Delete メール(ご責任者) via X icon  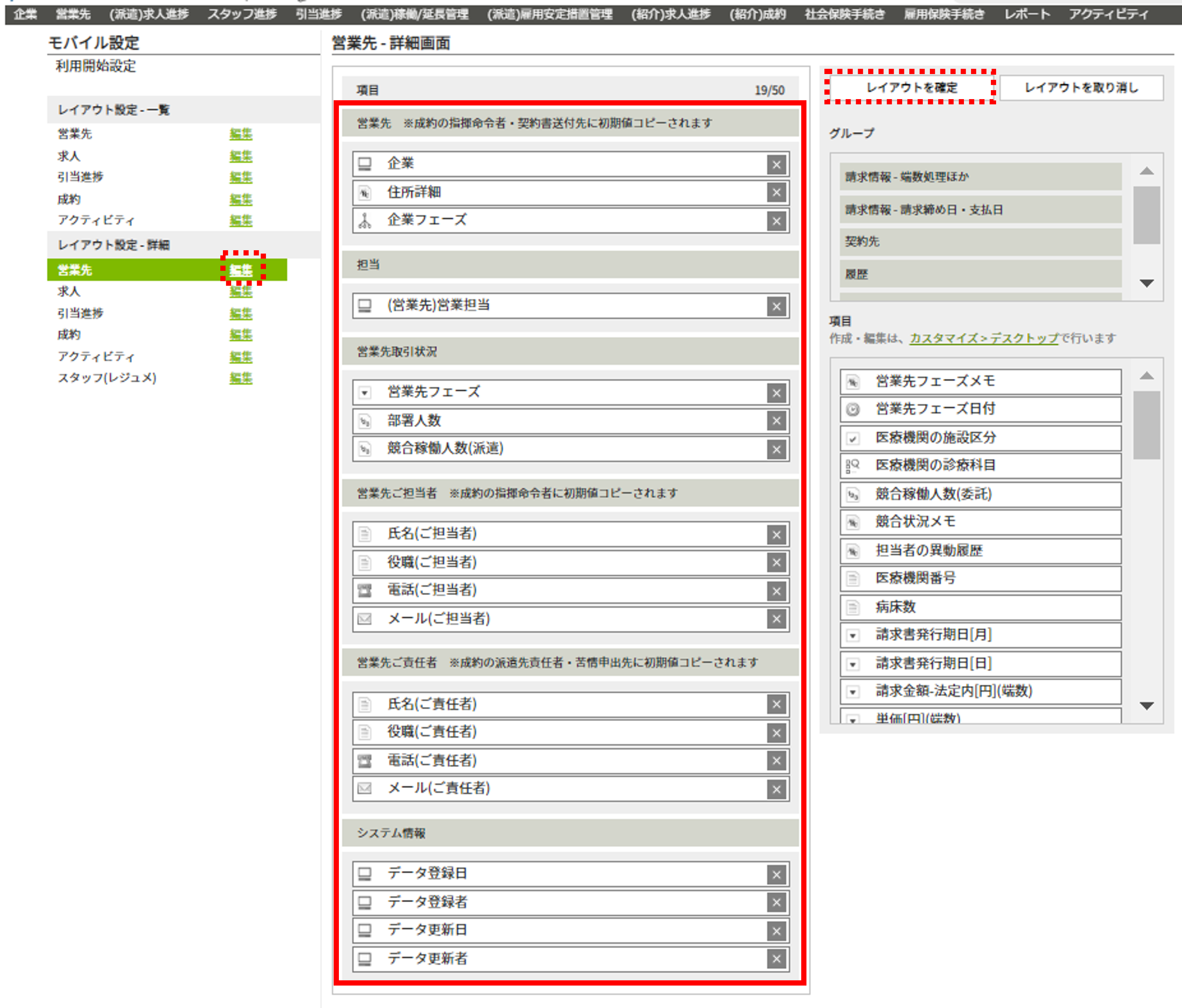coord(776,789)
